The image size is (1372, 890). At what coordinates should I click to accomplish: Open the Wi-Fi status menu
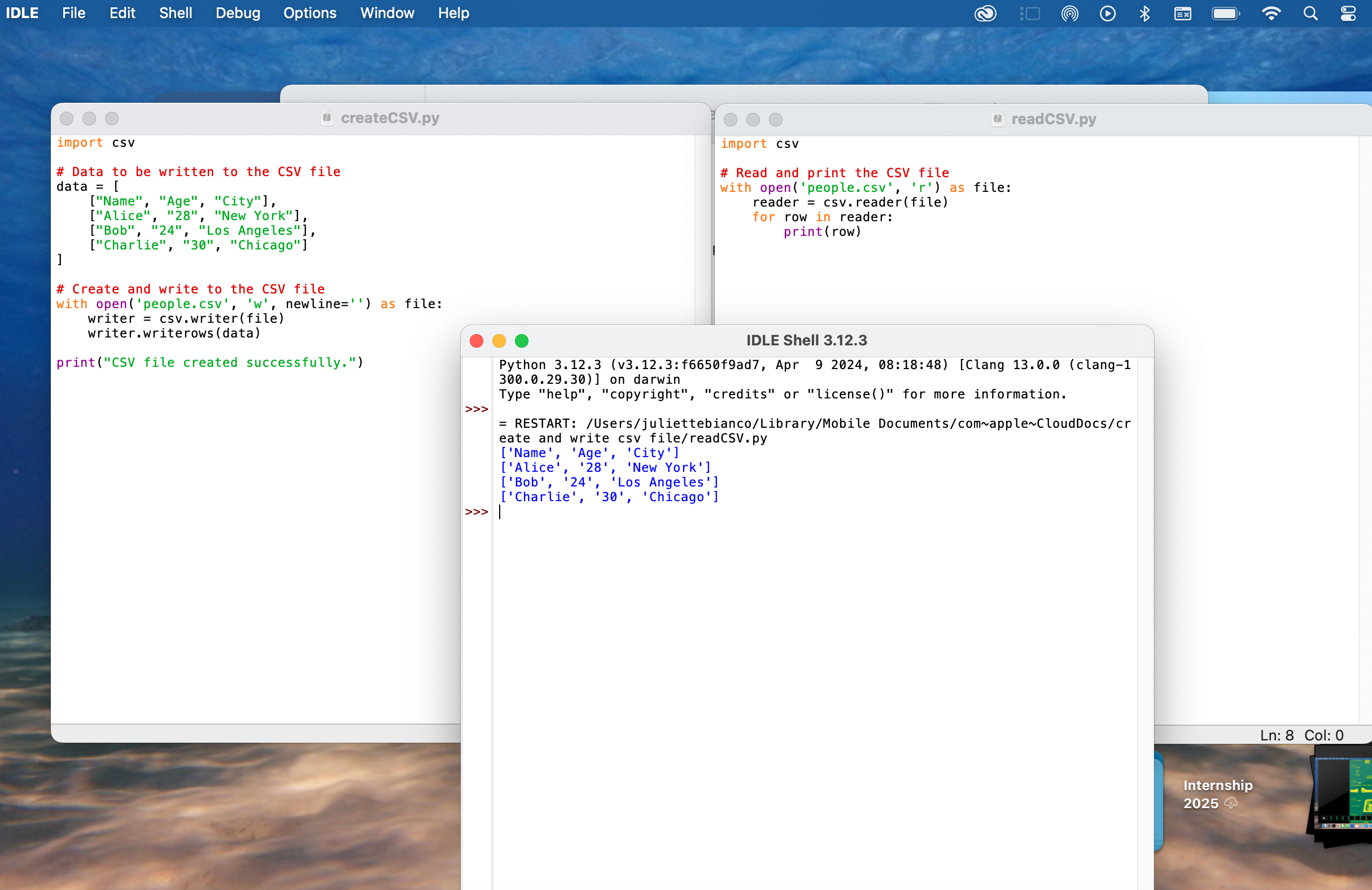click(1271, 13)
